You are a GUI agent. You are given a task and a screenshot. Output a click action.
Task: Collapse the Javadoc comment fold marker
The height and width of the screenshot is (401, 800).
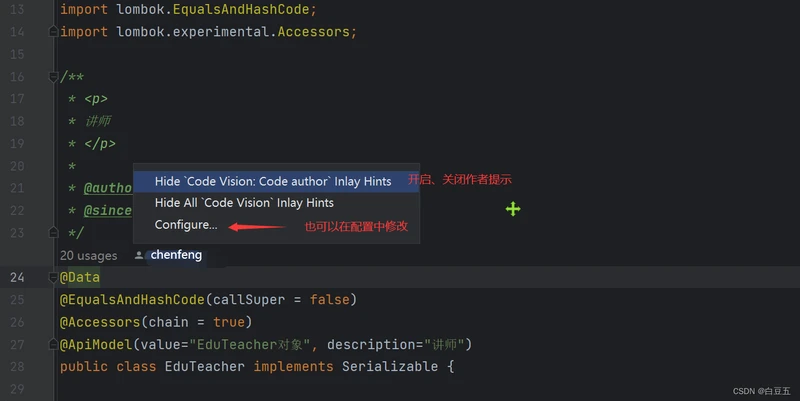tap(53, 77)
